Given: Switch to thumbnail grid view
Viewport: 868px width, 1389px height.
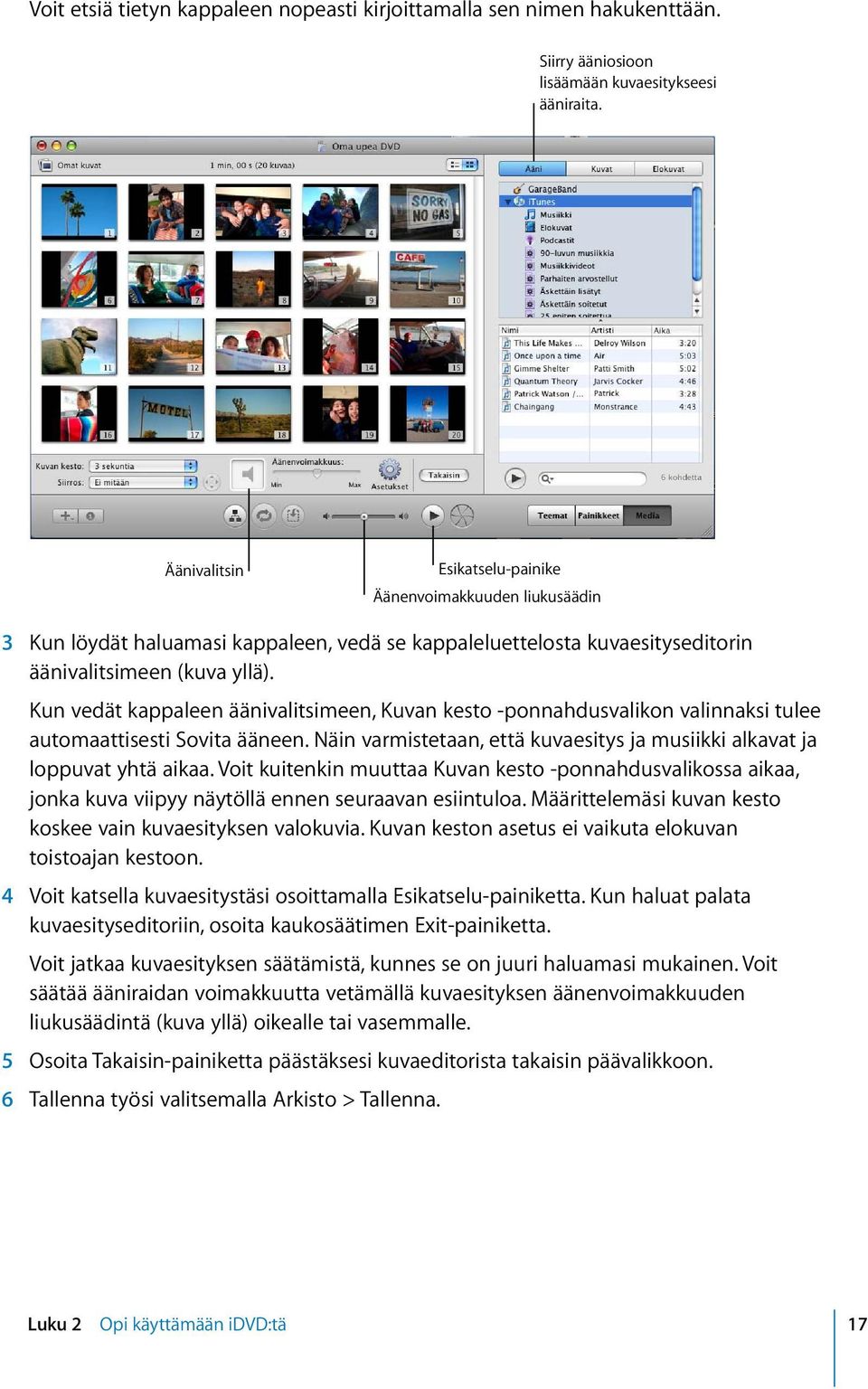Looking at the screenshot, I should click(x=470, y=165).
